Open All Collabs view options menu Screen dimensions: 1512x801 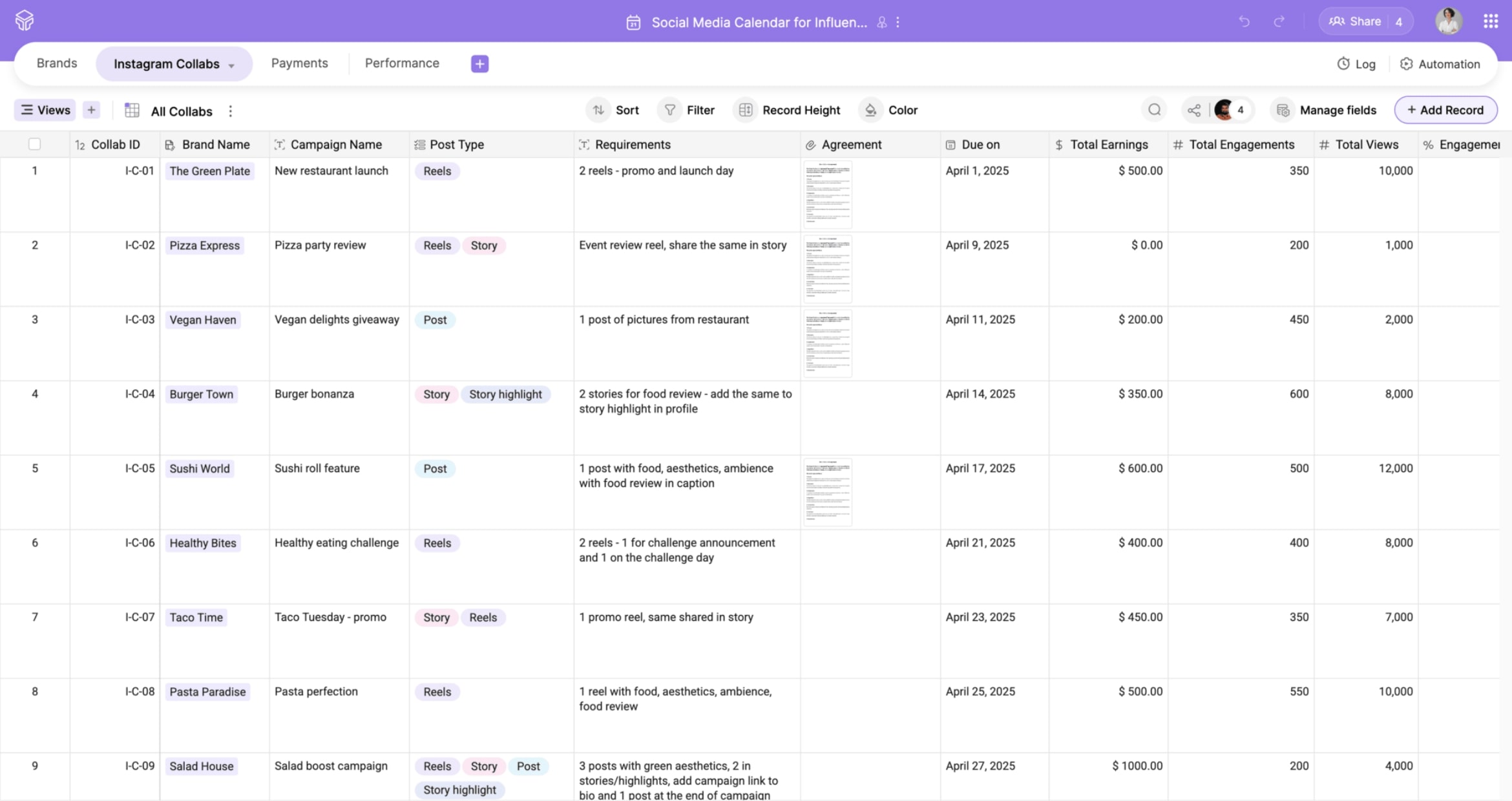[x=231, y=111]
